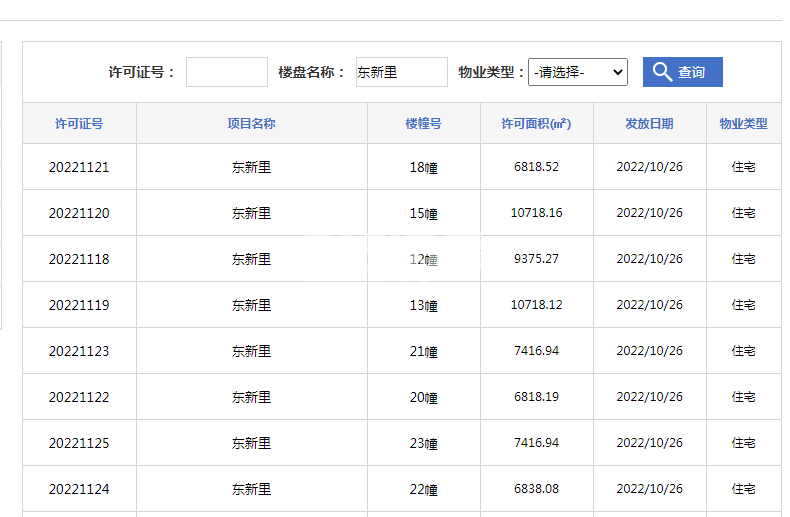Image resolution: width=790 pixels, height=517 pixels.
Task: Click 住宅 in row 20221121
Action: (x=743, y=167)
